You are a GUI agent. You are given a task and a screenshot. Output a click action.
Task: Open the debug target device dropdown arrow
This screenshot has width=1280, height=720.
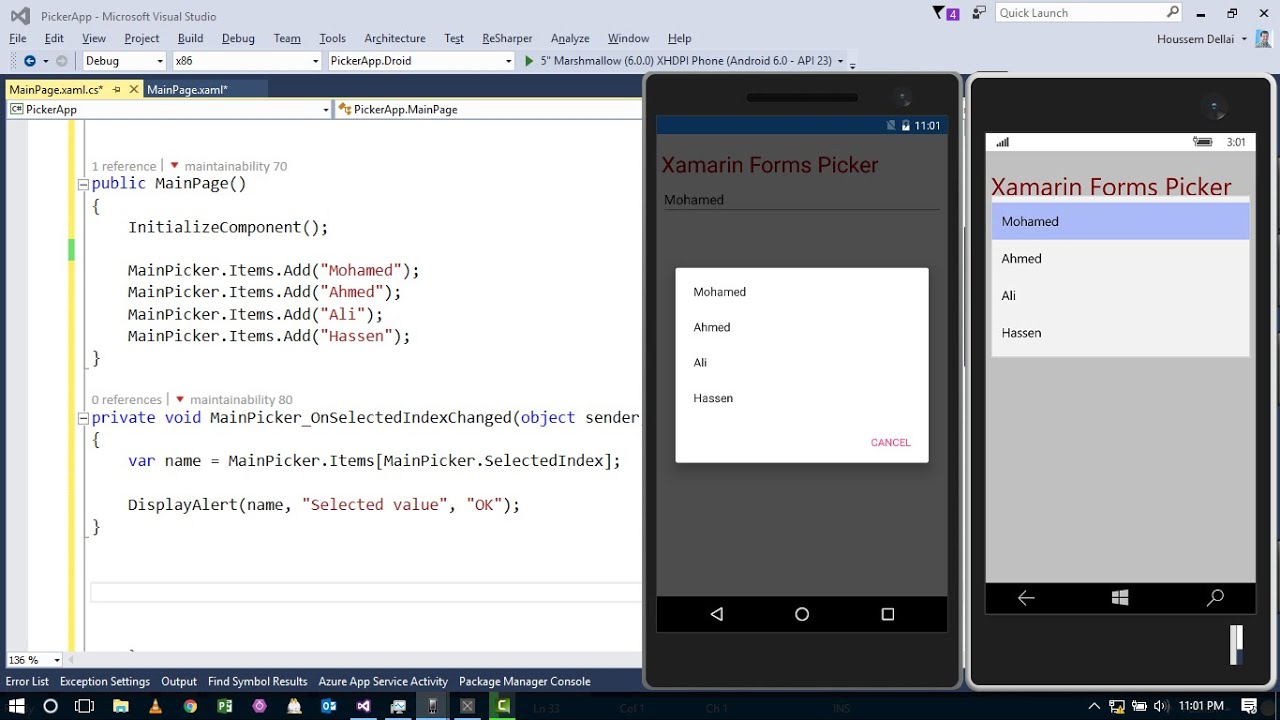tap(840, 62)
